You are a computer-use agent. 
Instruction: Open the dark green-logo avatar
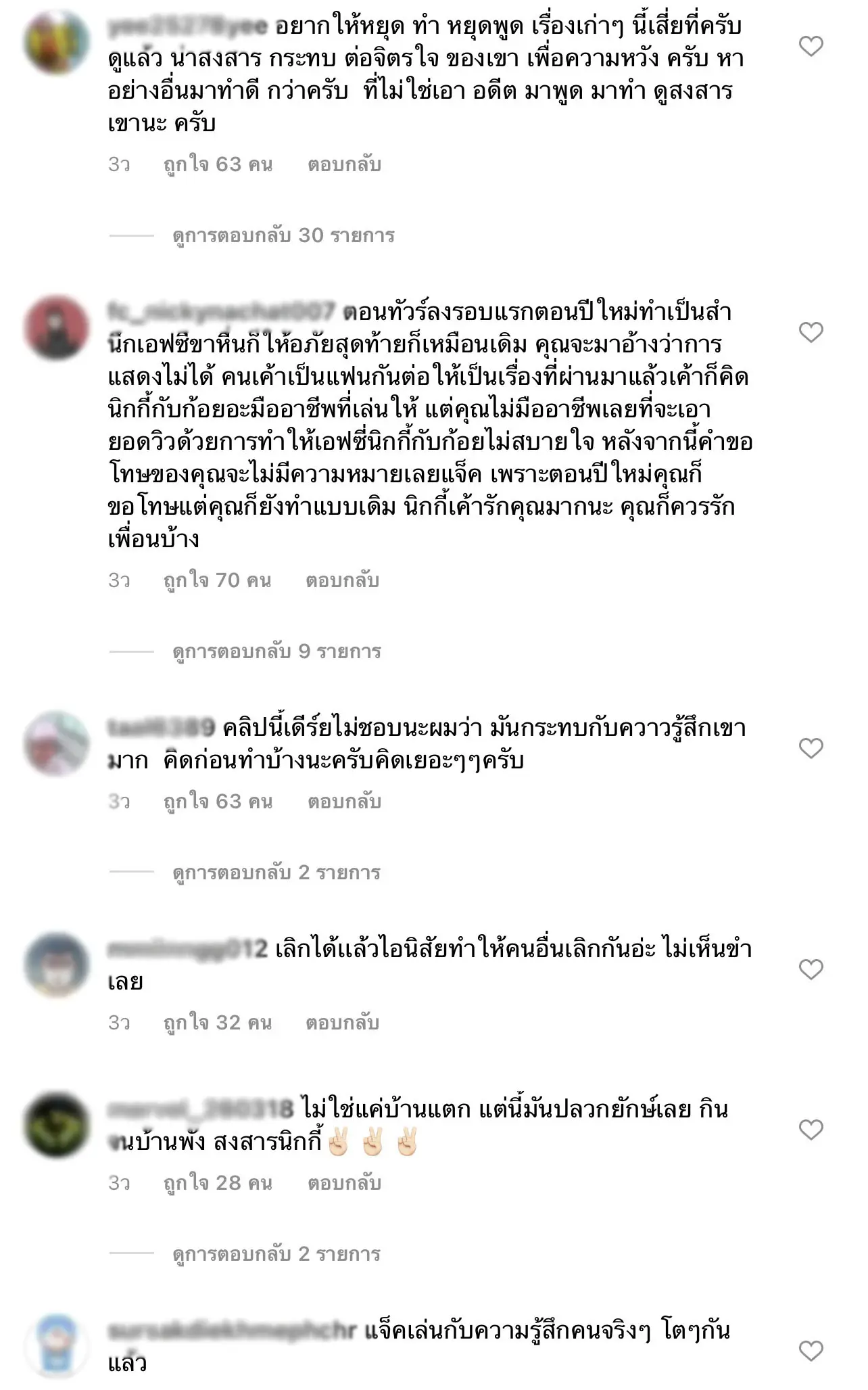(57, 1126)
